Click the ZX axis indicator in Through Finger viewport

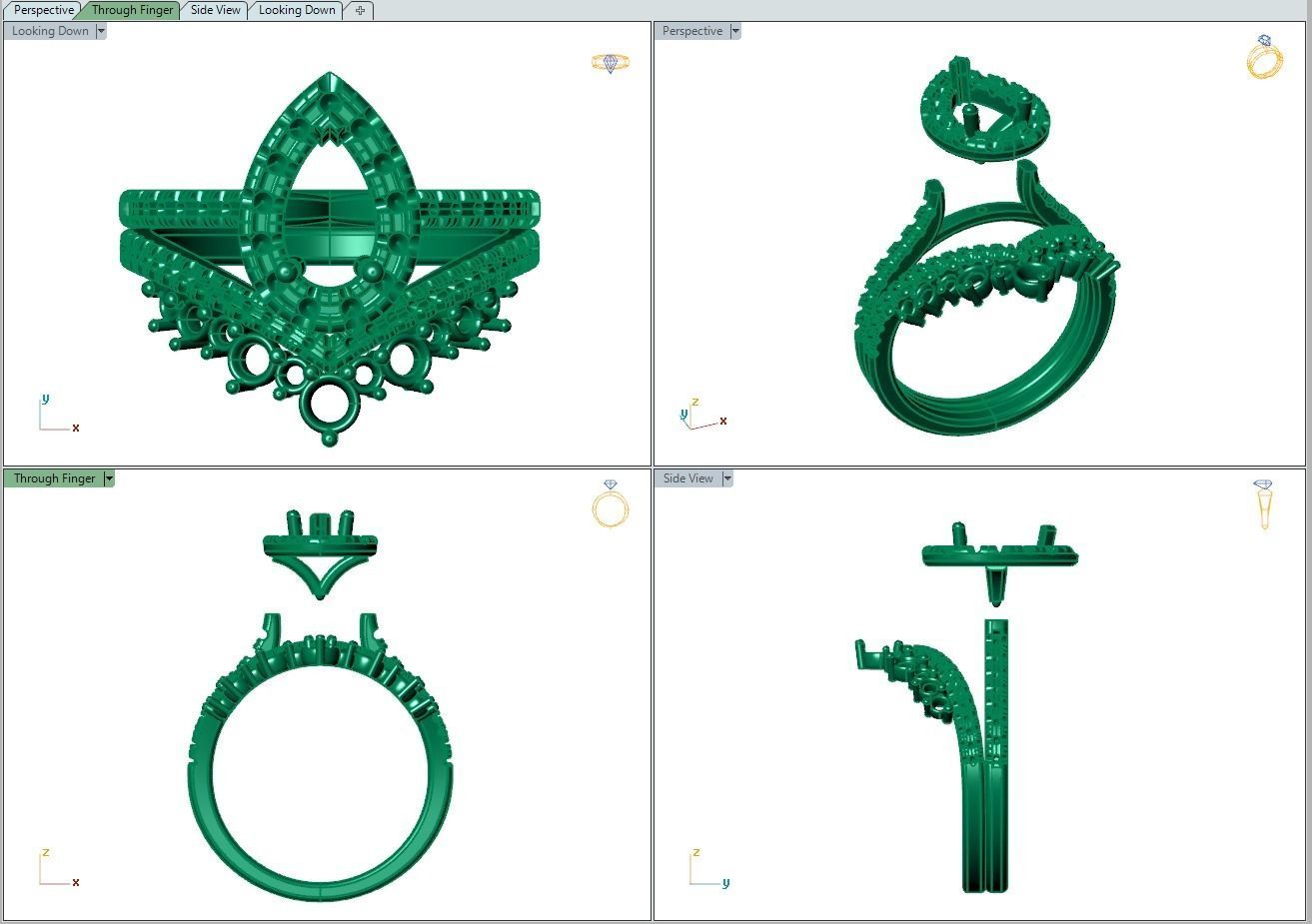pos(58,868)
